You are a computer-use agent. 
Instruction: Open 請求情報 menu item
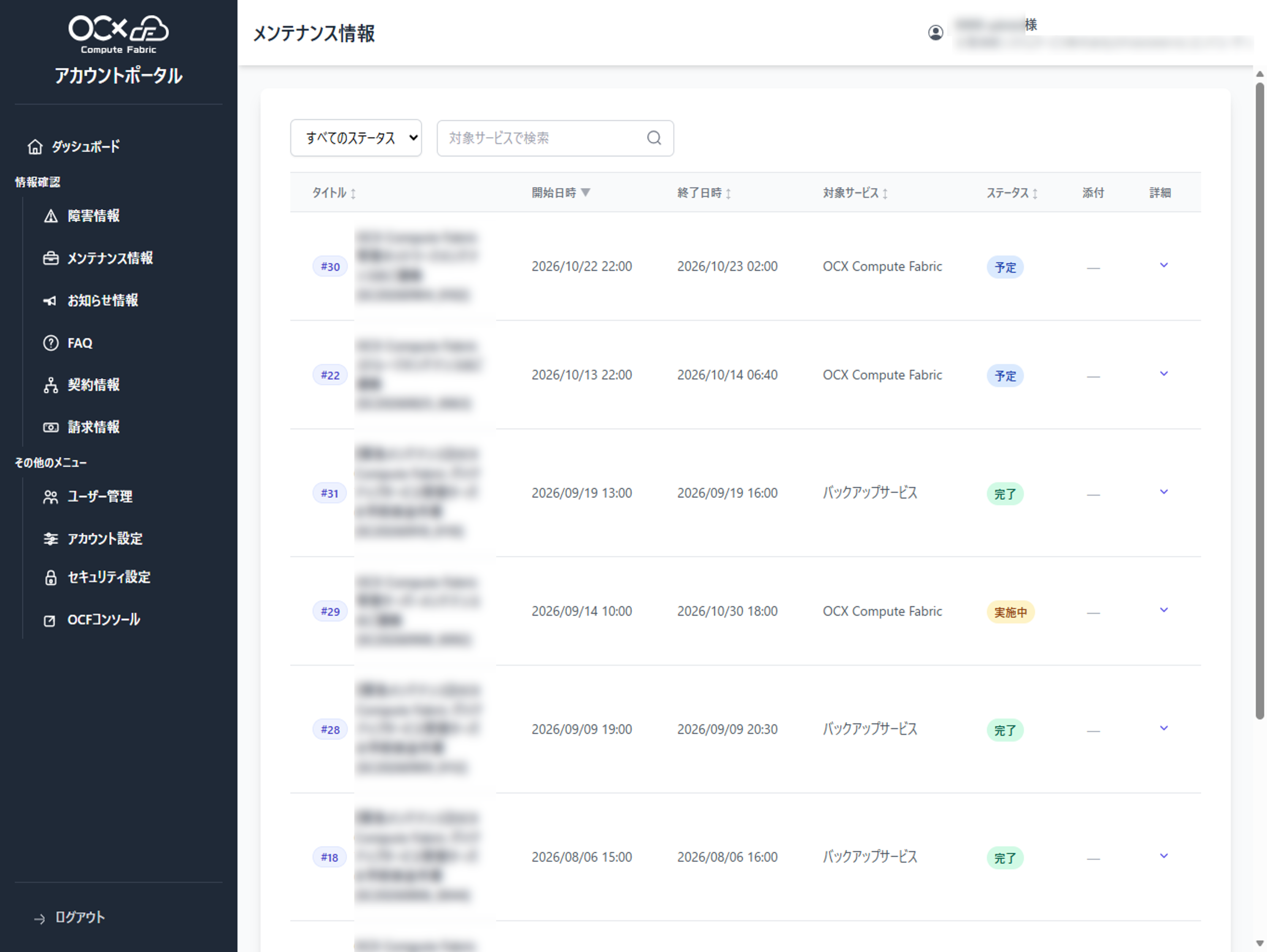93,427
